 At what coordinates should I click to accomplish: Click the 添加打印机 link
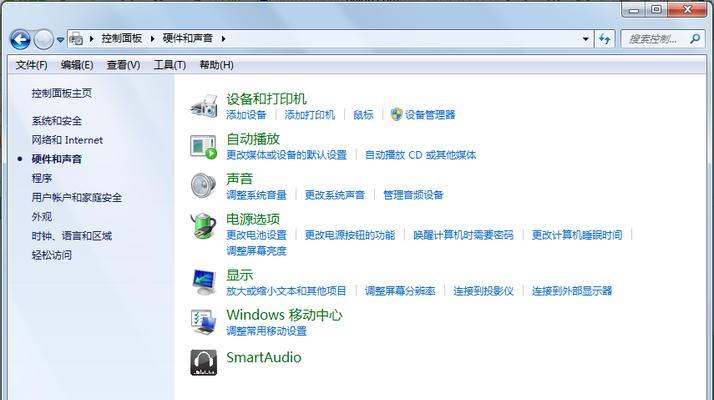[310, 115]
